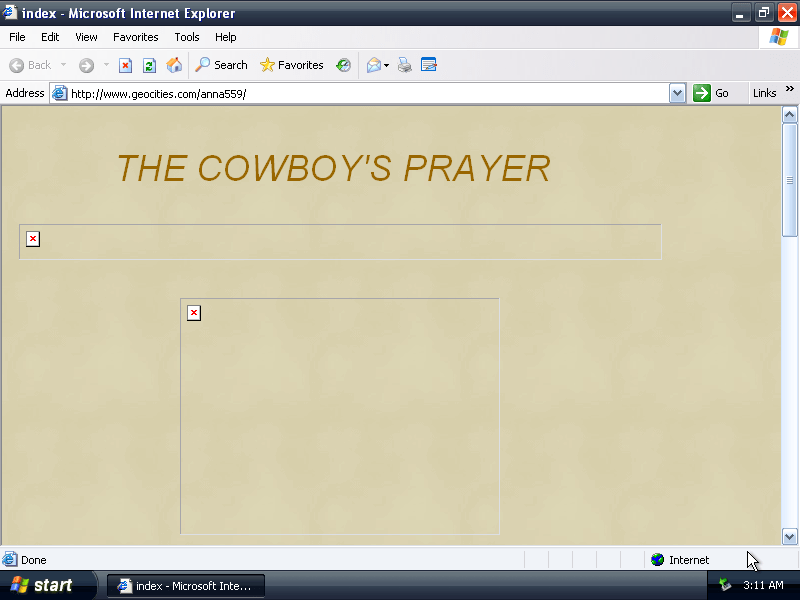
Task: Click the Mail envelope icon
Action: [373, 65]
